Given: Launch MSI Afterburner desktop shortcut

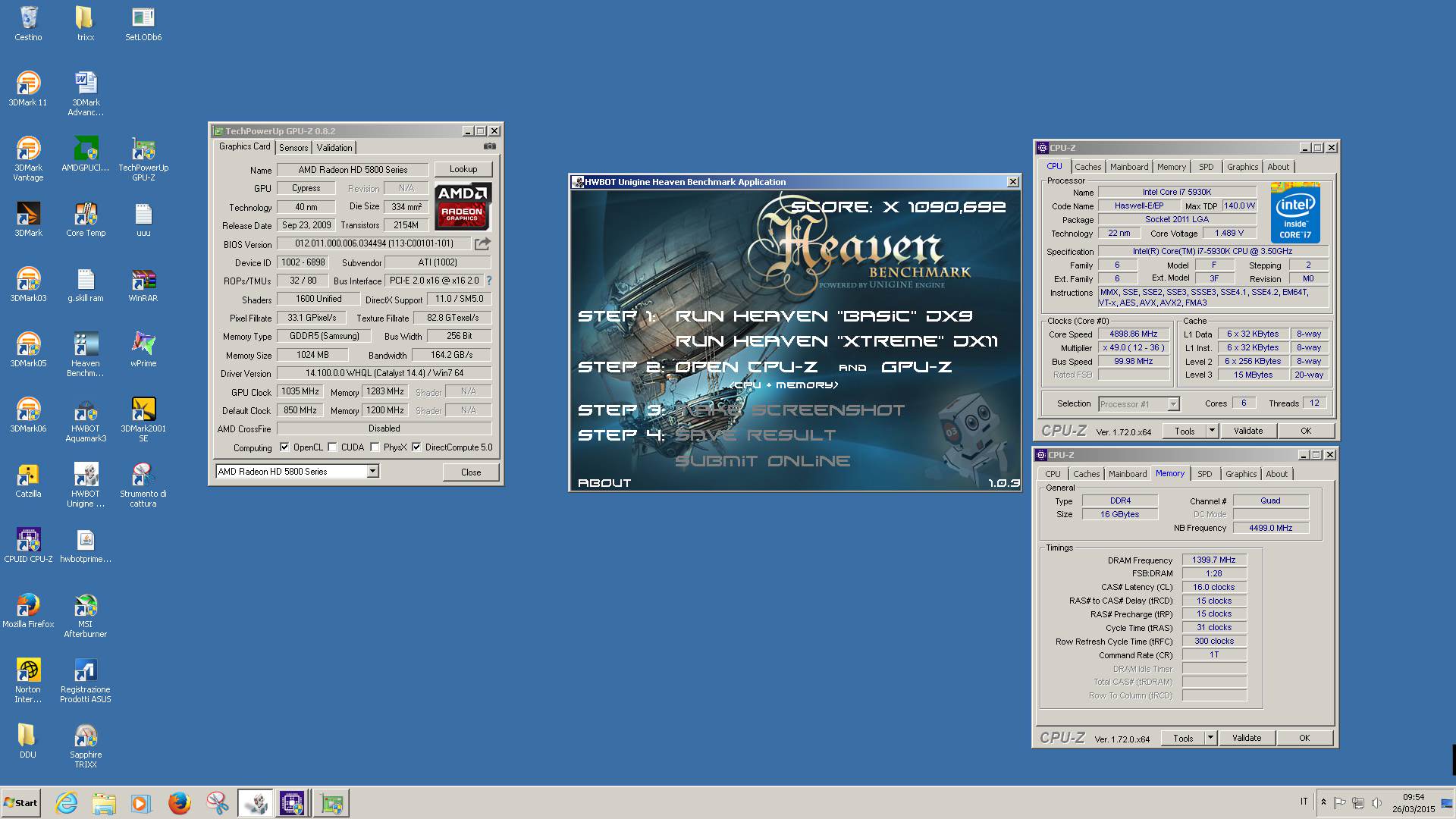Looking at the screenshot, I should (85, 616).
